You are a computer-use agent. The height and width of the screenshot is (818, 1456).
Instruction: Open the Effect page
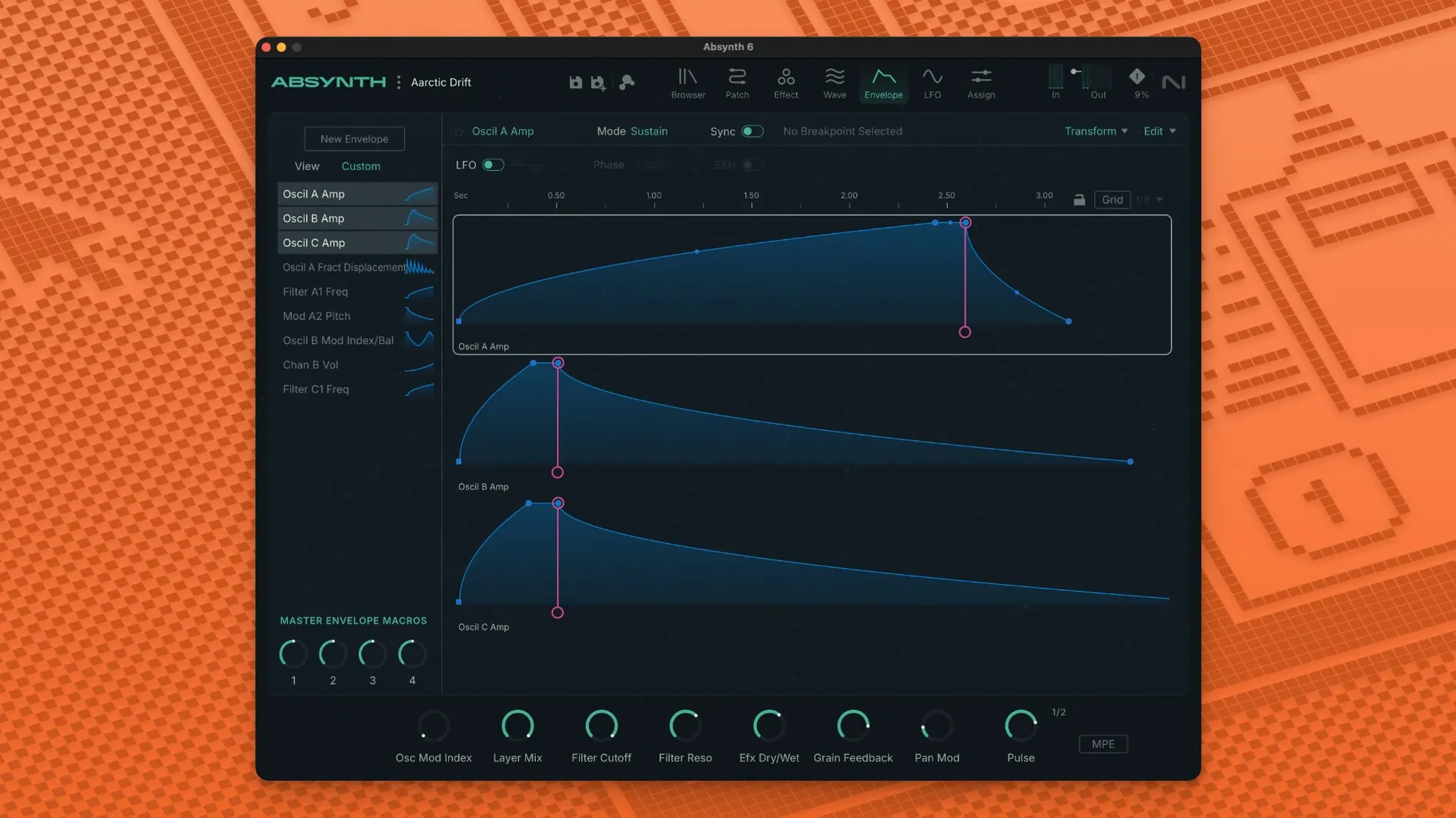[x=785, y=83]
